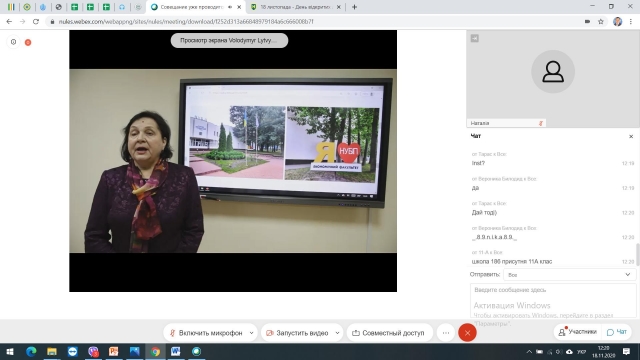Switch to the green circle-icon tab
The width and height of the screenshot is (640, 360).
27,7
